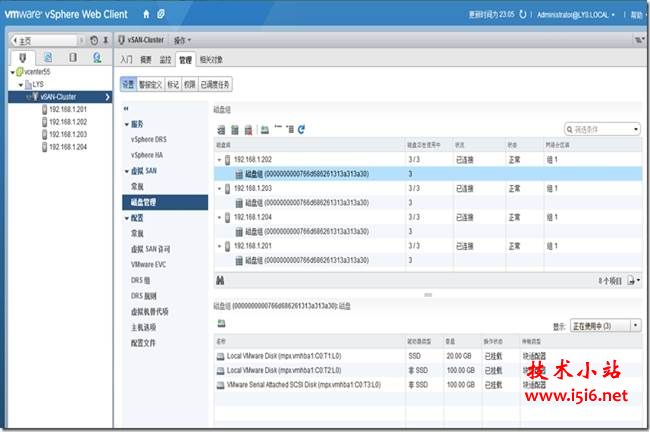Select Local VMware Disk (mpx.vmhba1:C0:T1:L0) row
This screenshot has width=650, height=432.
tap(428, 356)
